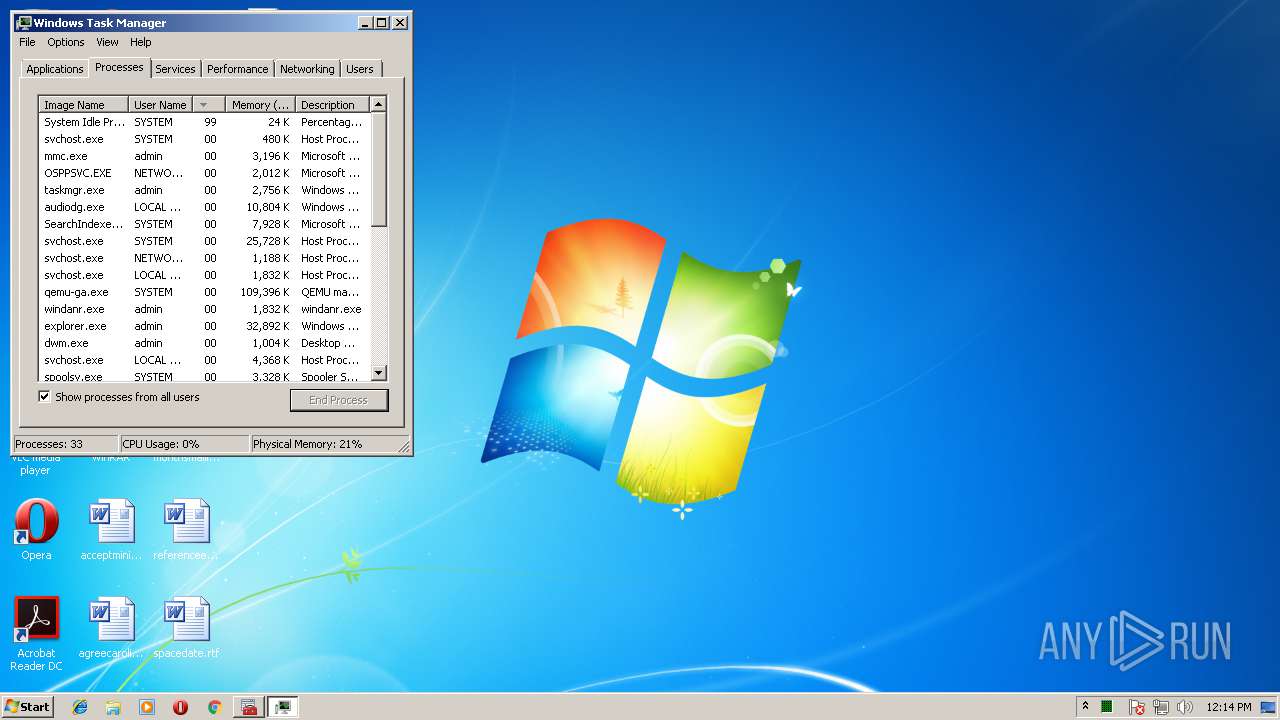
Task: Select the audiodg.exe process row
Action: [204, 207]
